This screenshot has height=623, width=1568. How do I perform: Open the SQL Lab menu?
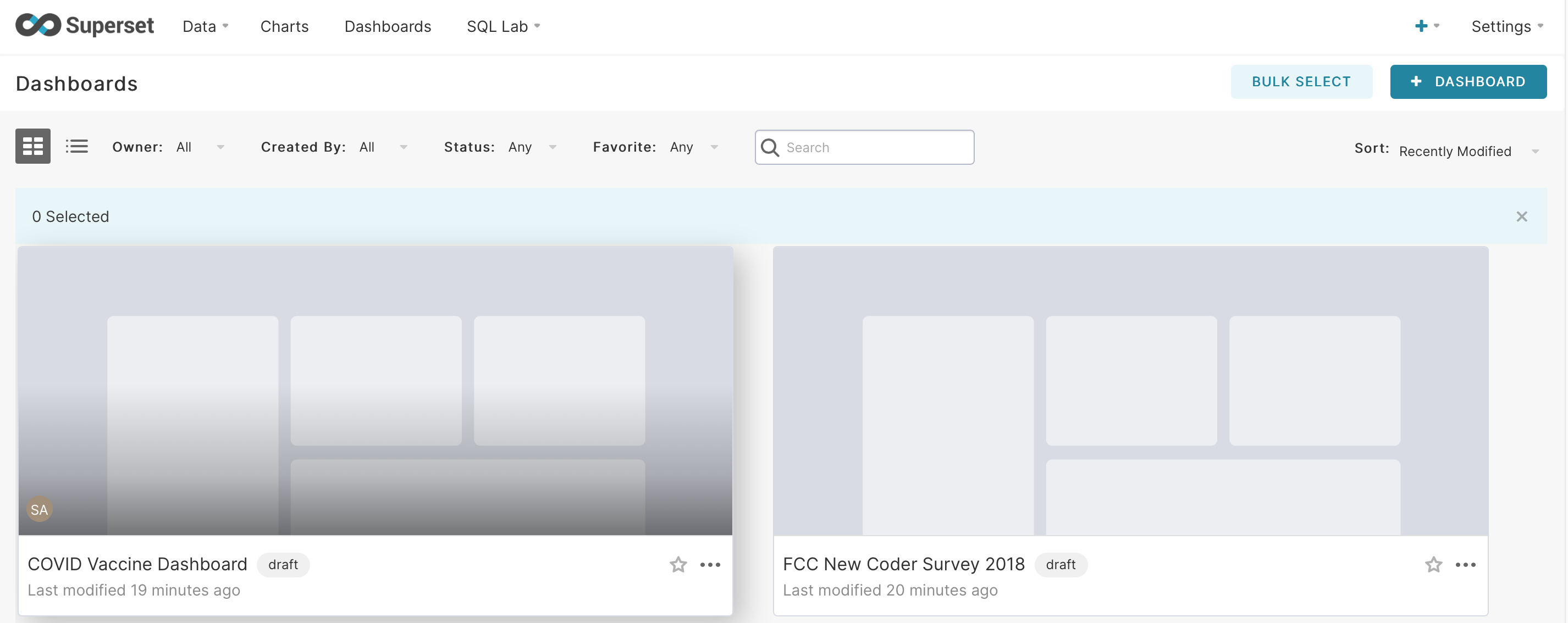point(504,26)
